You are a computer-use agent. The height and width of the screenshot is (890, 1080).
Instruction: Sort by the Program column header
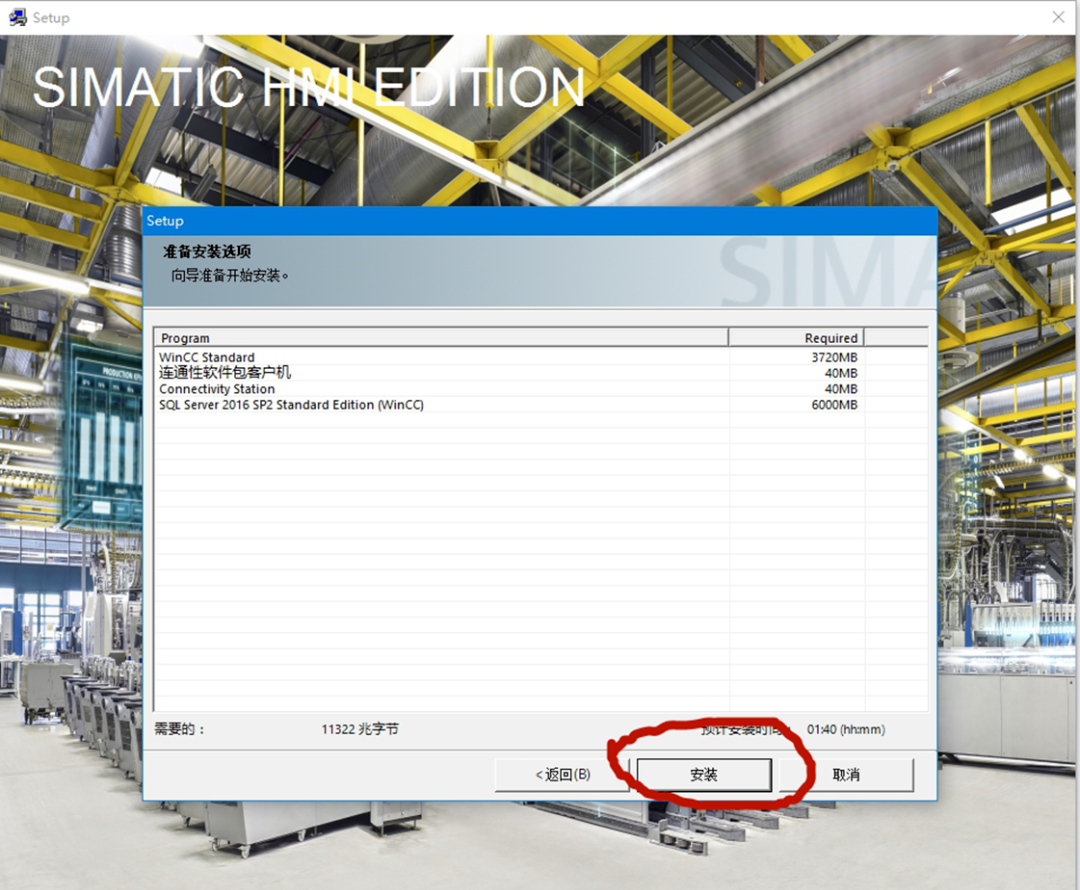[441, 338]
